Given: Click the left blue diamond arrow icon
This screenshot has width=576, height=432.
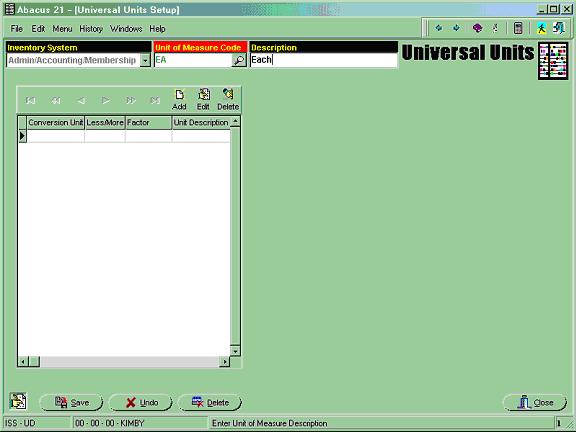Looking at the screenshot, I should pos(439,28).
